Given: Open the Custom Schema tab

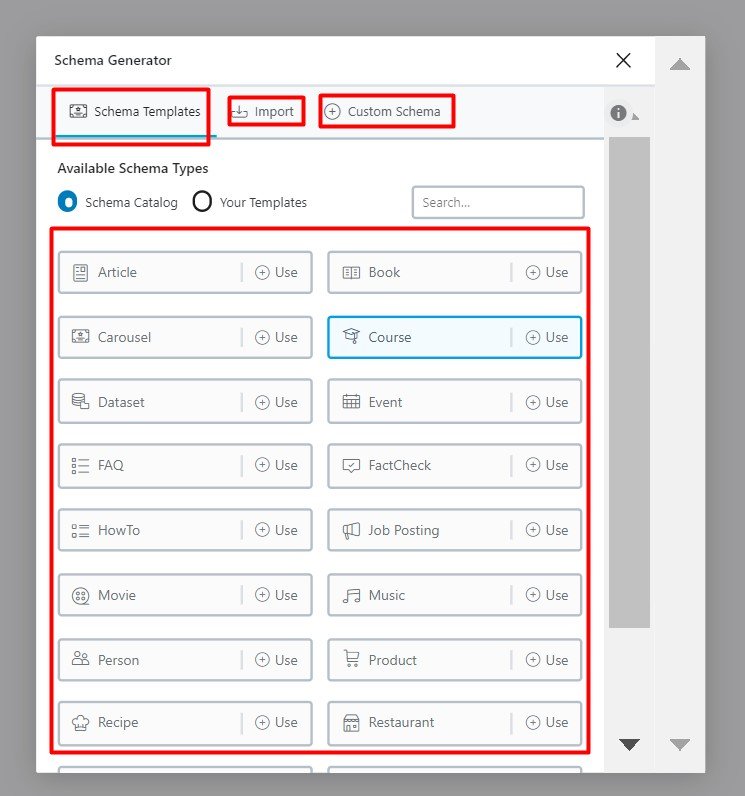Looking at the screenshot, I should (385, 111).
